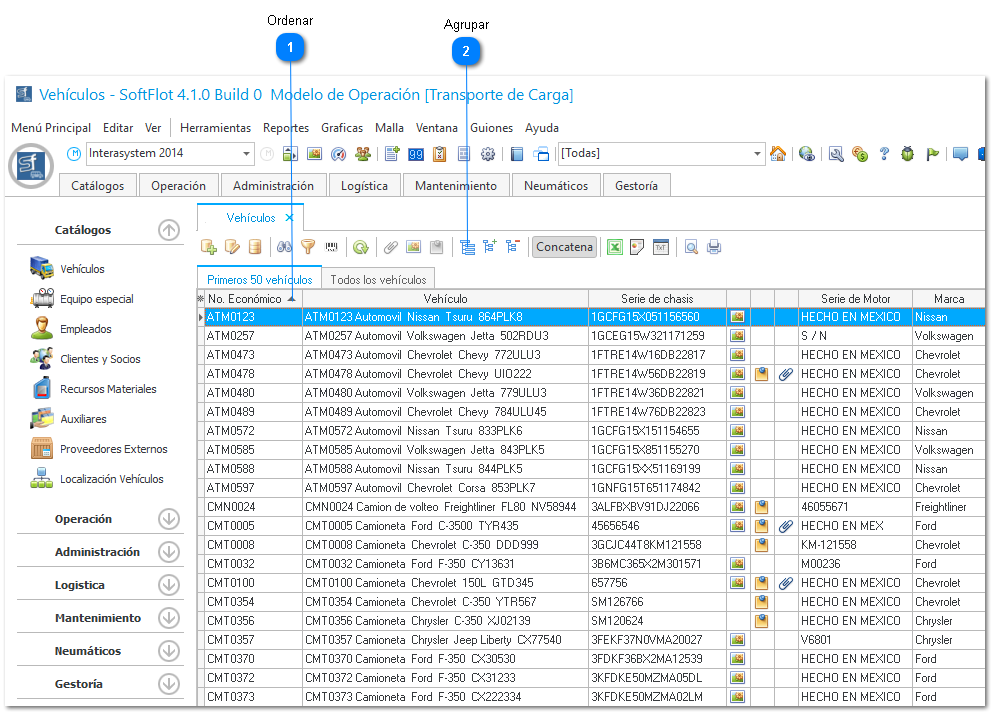Open the [Todas] combo box dropdown
Viewport: 994px width, 715px height.
pos(757,154)
